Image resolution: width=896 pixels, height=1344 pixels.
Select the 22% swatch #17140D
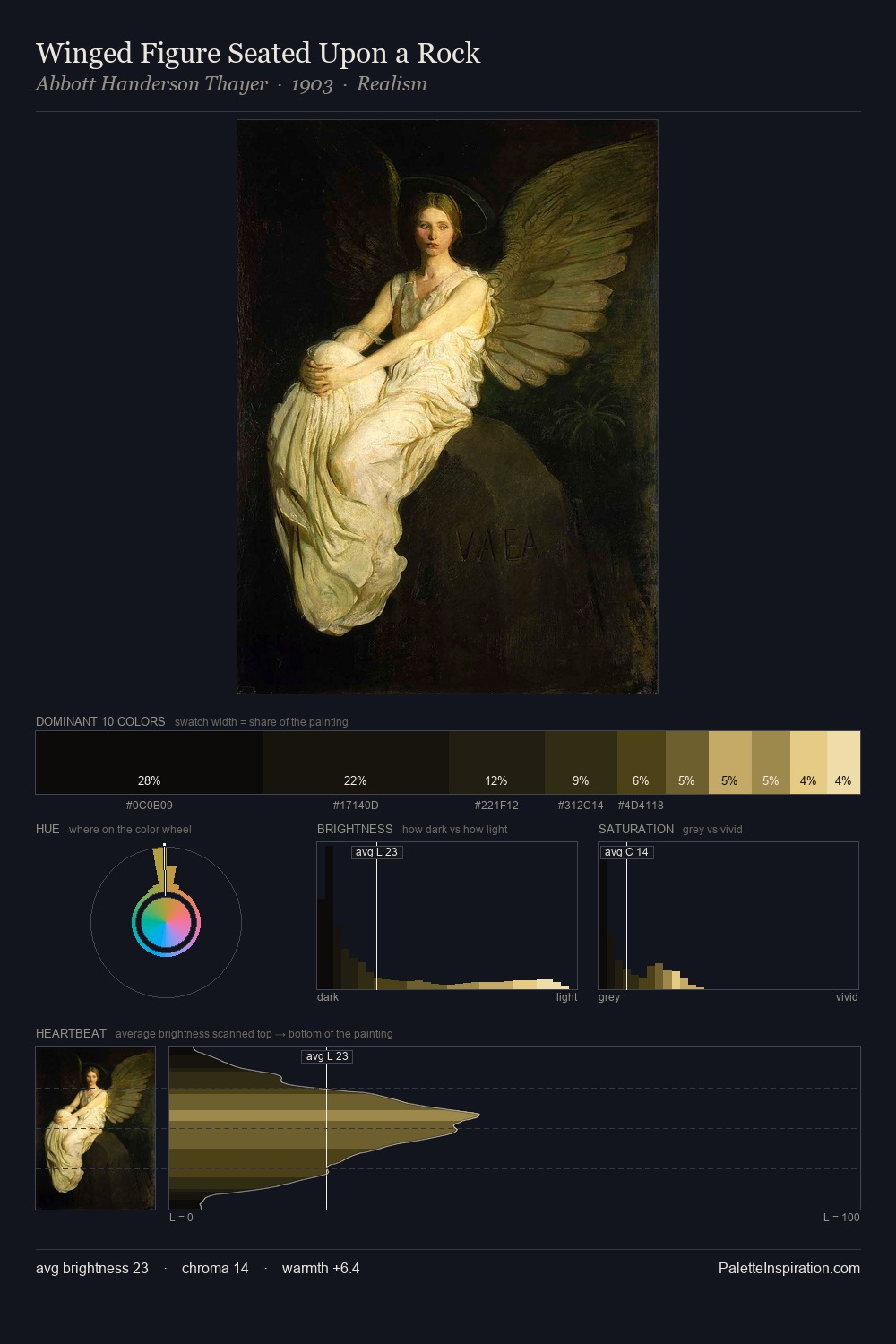356,762
